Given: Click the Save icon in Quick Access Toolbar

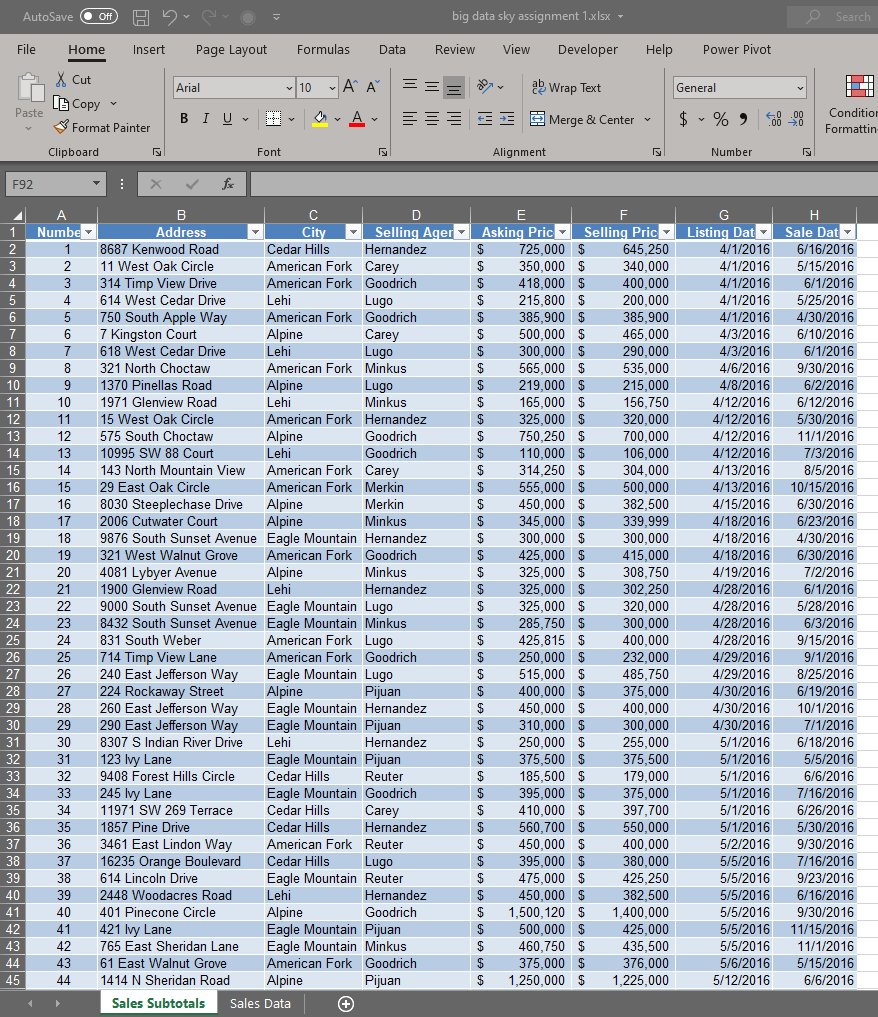Looking at the screenshot, I should 139,16.
